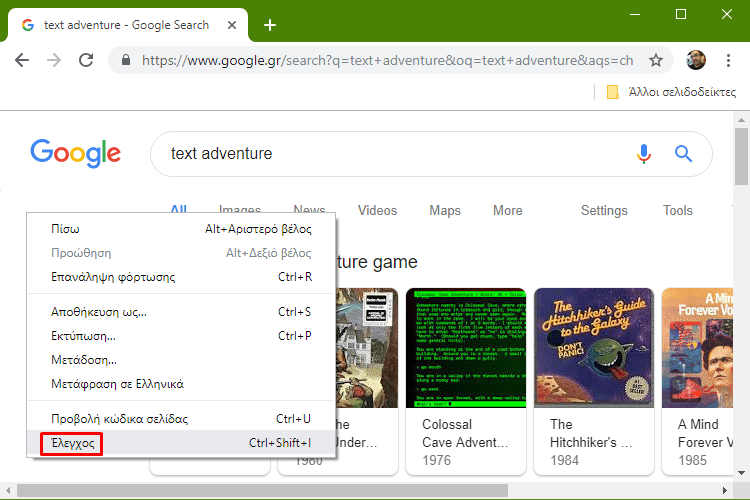750x500 pixels.
Task: Click the horizontal scrollbar right arrow
Action: pyautogui.click(x=725, y=490)
